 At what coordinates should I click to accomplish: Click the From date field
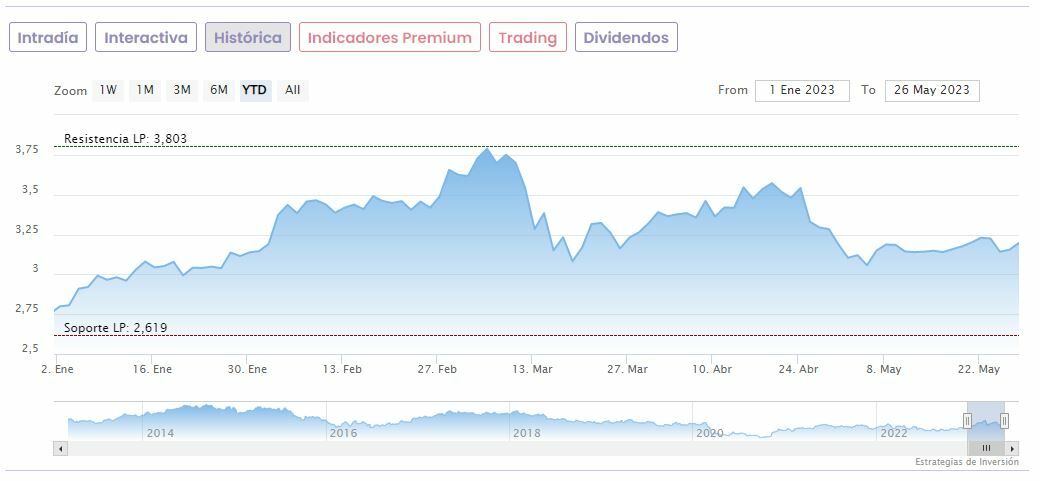(x=802, y=90)
